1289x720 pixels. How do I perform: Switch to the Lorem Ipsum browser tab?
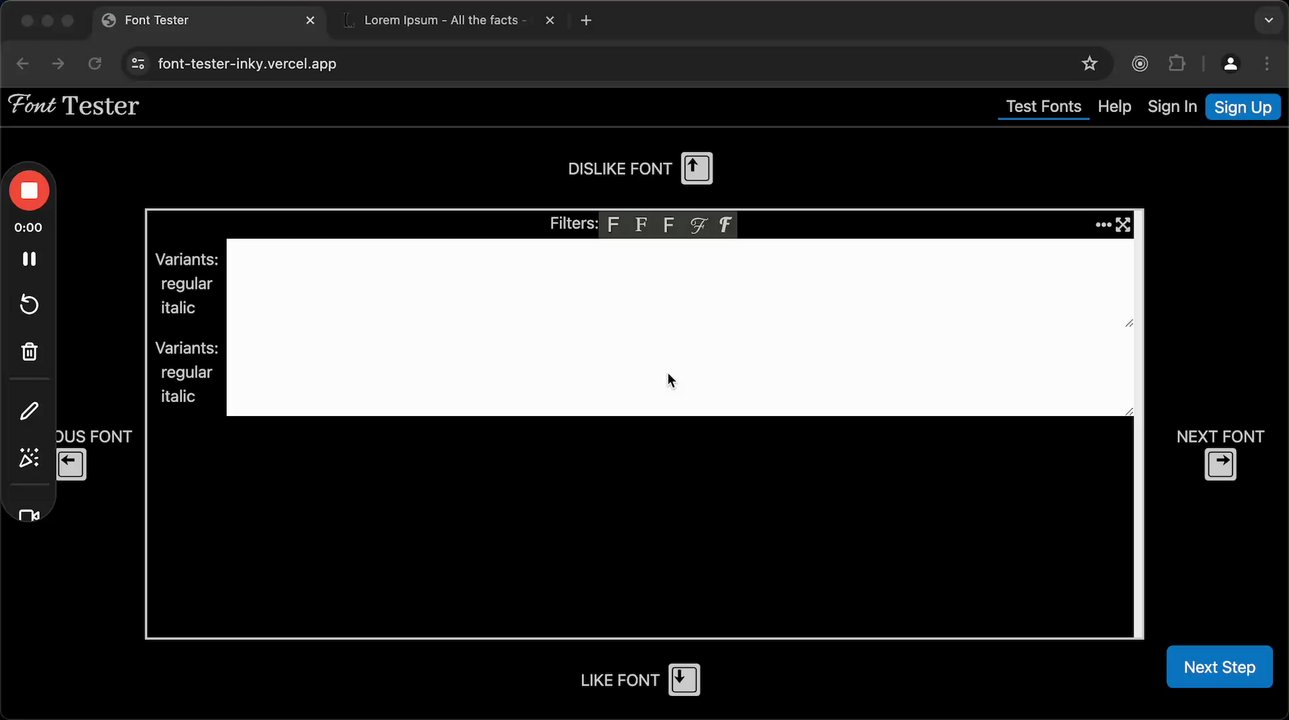(445, 20)
